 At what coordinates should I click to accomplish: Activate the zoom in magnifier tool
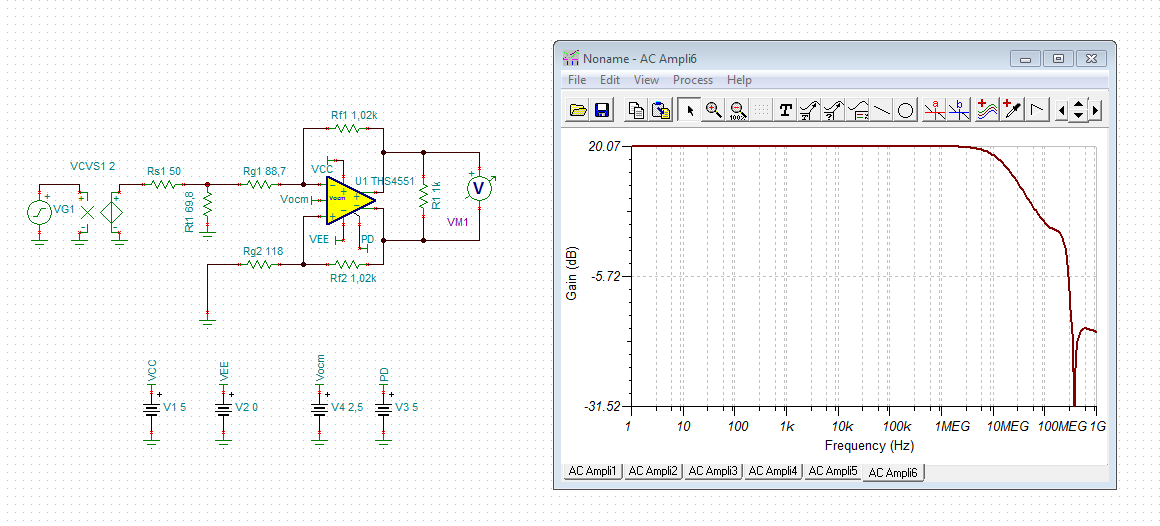(x=713, y=110)
